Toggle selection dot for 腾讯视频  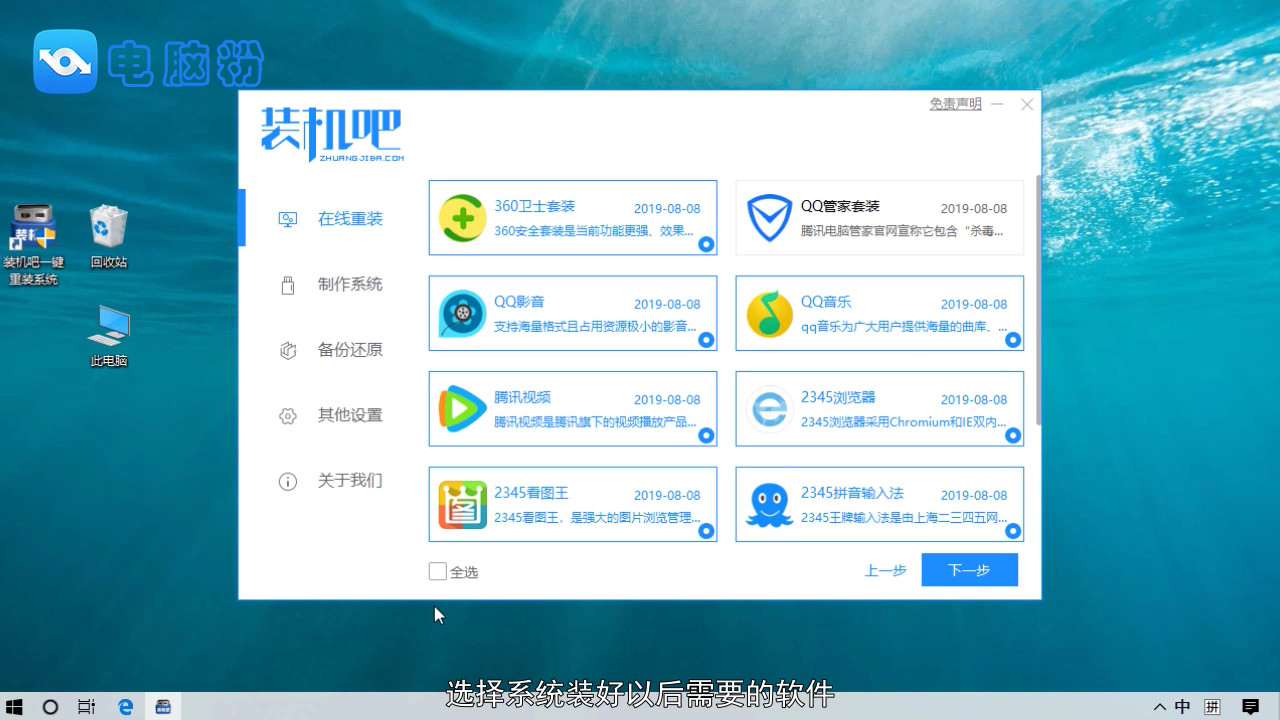click(x=706, y=435)
